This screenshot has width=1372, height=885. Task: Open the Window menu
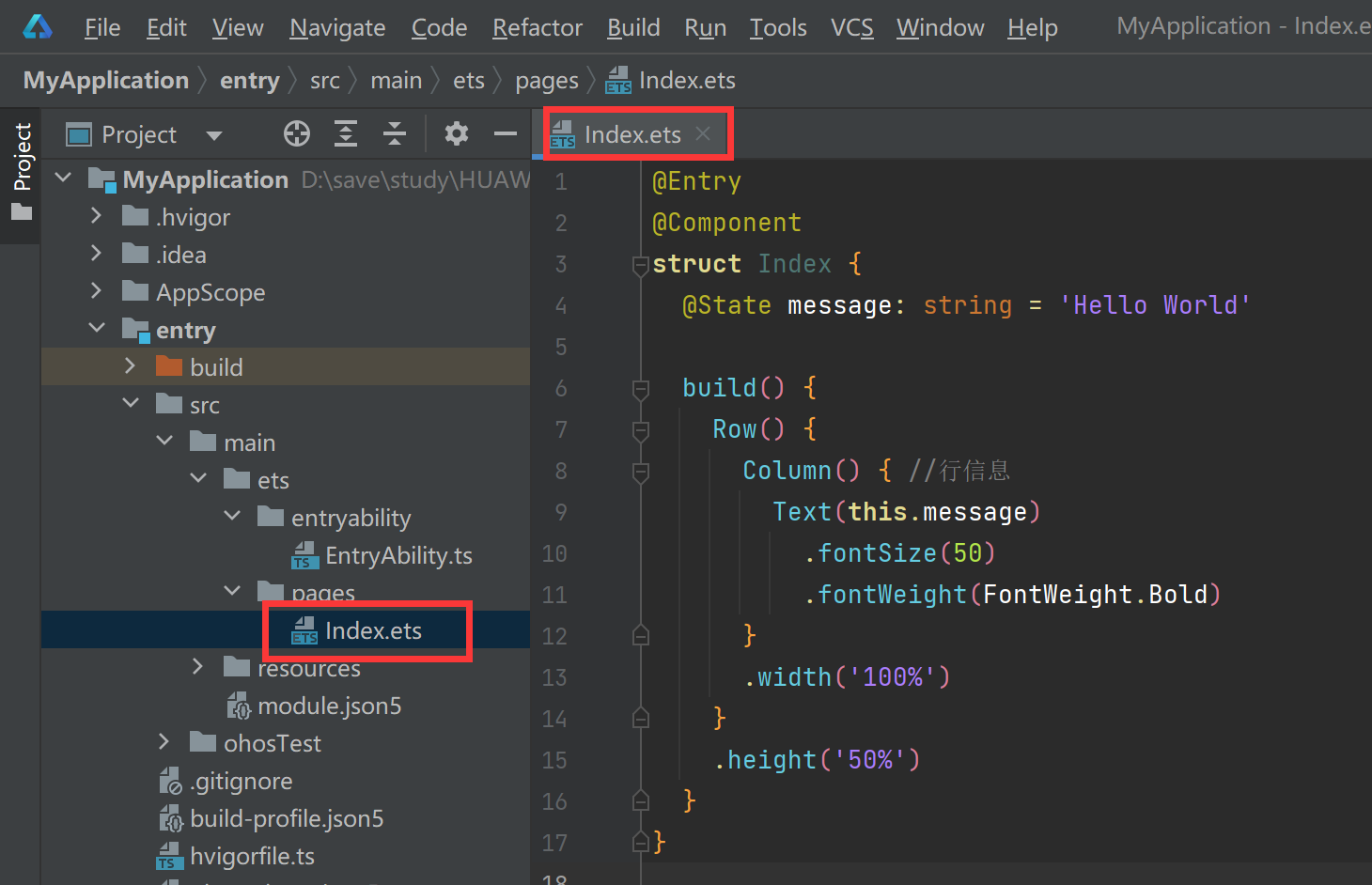941,27
